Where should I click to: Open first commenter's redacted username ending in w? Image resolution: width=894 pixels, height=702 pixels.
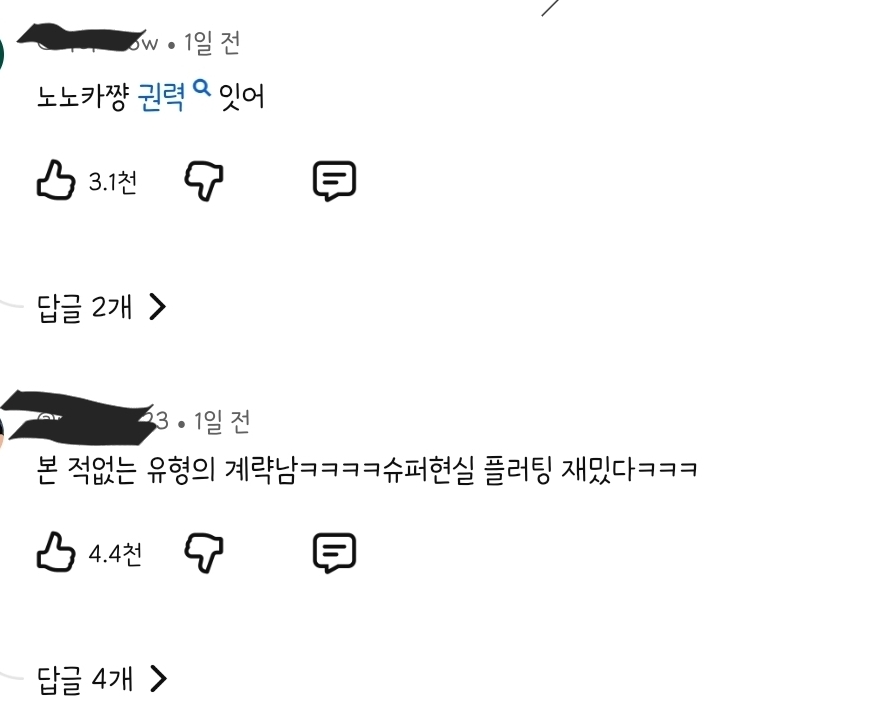tap(97, 43)
